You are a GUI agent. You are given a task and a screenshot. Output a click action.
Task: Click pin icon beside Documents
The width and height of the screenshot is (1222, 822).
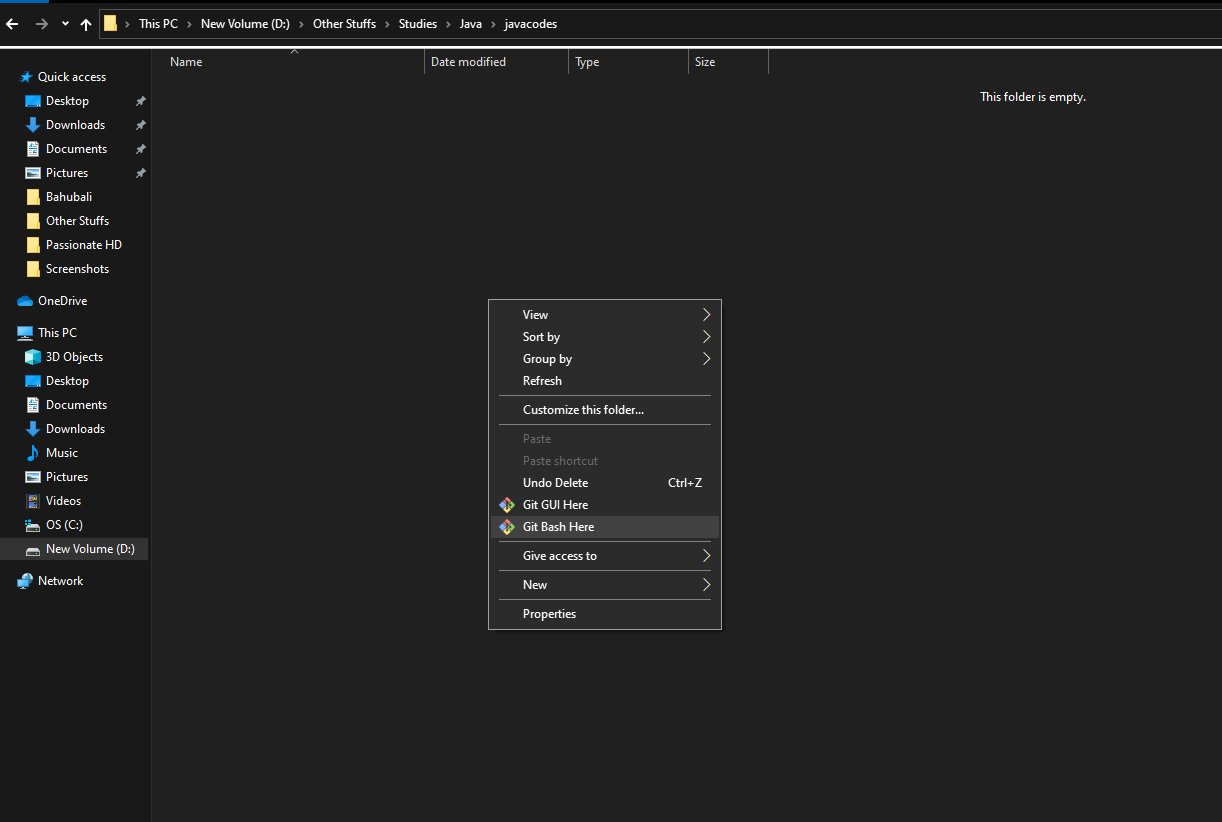(x=141, y=149)
